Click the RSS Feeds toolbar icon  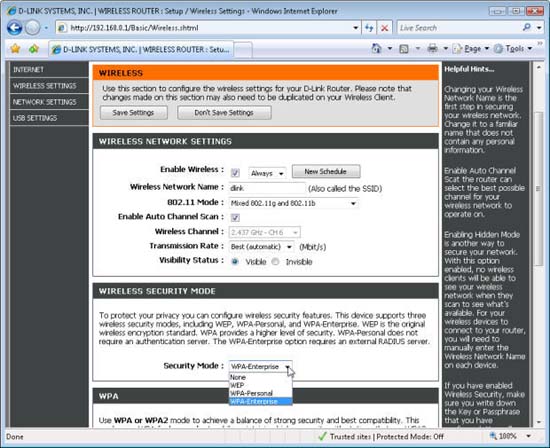coord(404,49)
